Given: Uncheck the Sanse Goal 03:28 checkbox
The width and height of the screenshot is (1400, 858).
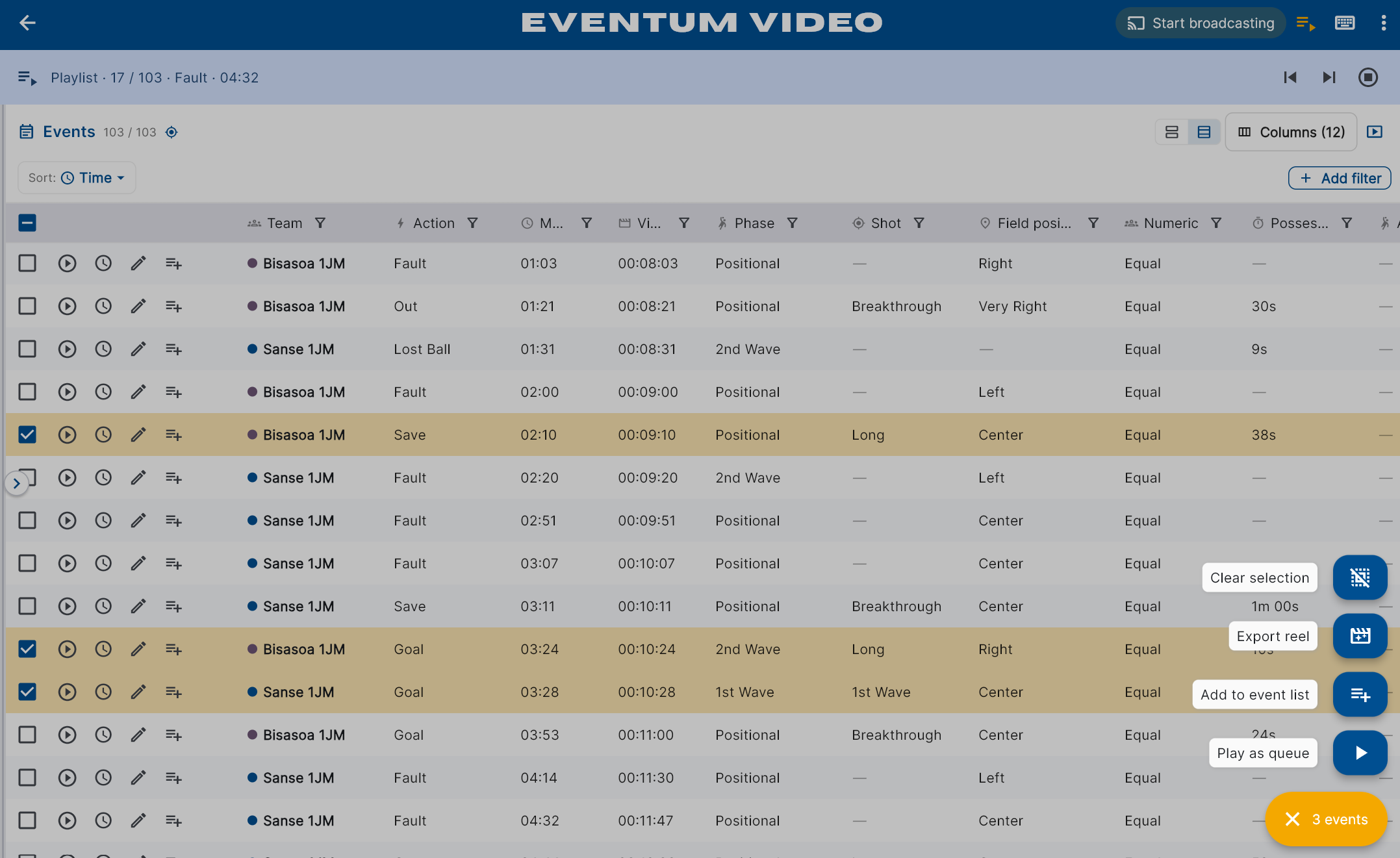Looking at the screenshot, I should 27,692.
